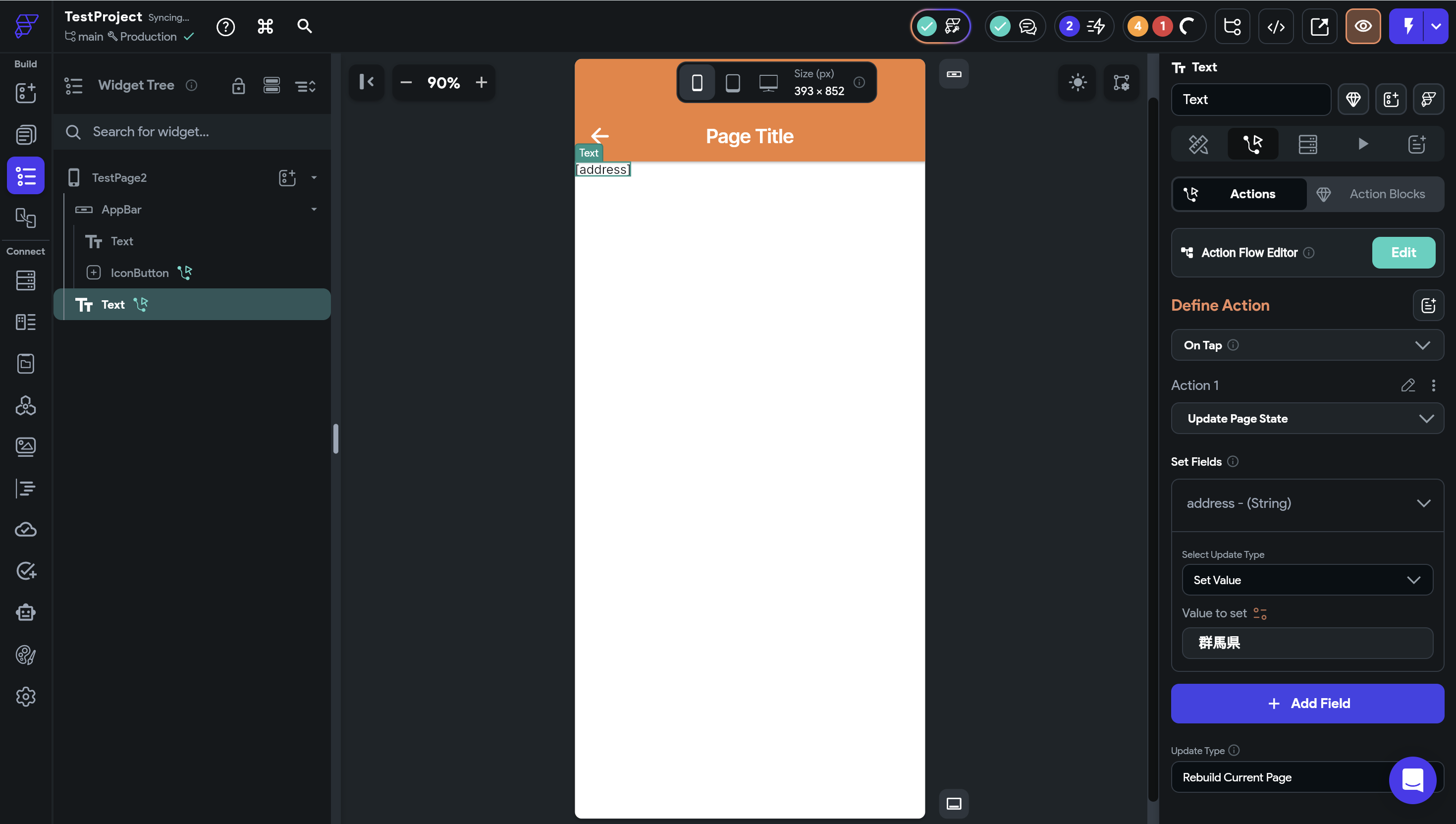Switch canvas to tablet device view
The height and width of the screenshot is (824, 1456).
click(x=733, y=83)
